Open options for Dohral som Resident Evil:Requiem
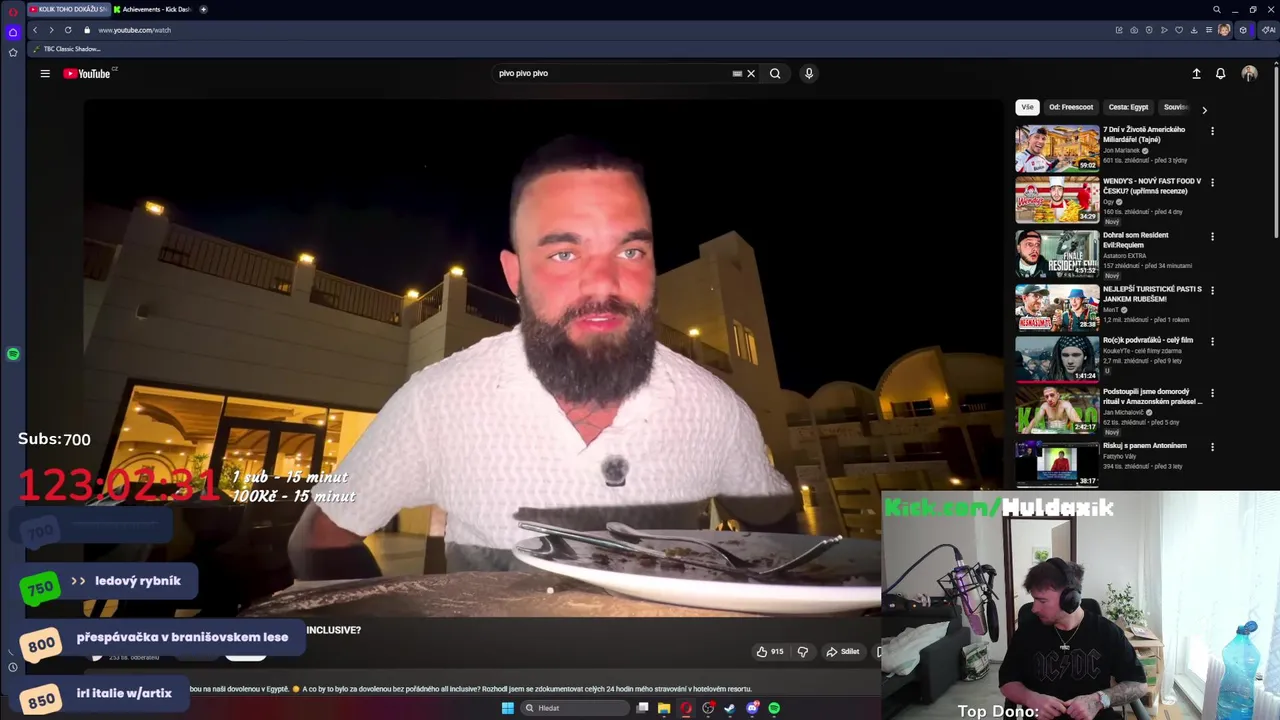 [1212, 237]
